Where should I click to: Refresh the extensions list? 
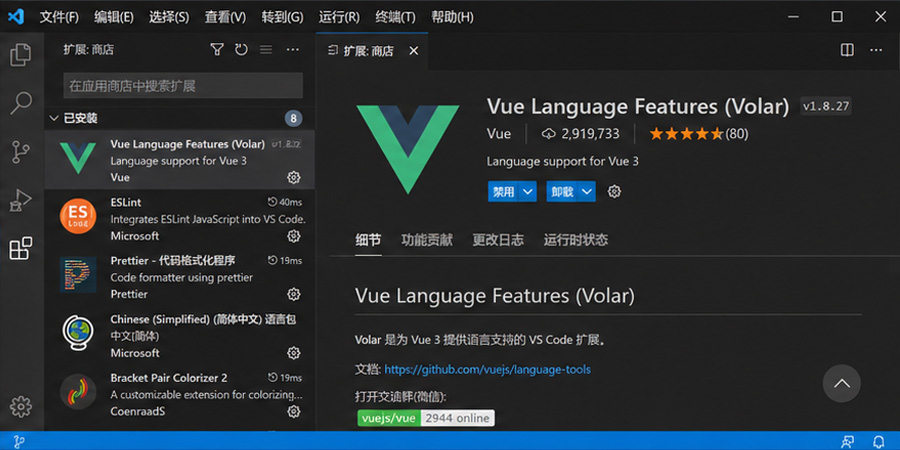click(241, 50)
